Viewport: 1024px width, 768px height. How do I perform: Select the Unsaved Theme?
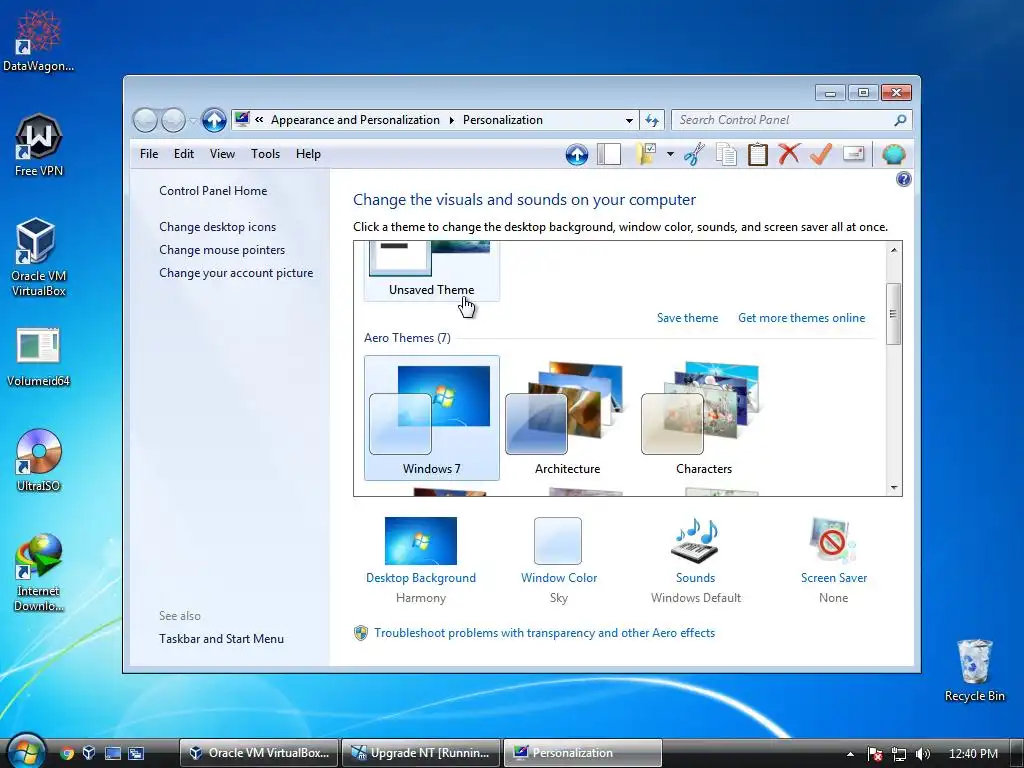[x=432, y=270]
